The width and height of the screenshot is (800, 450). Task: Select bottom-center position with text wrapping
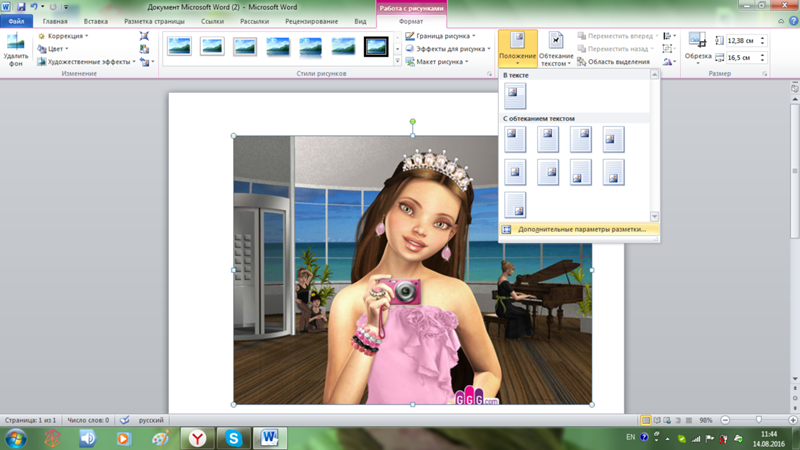coord(613,172)
